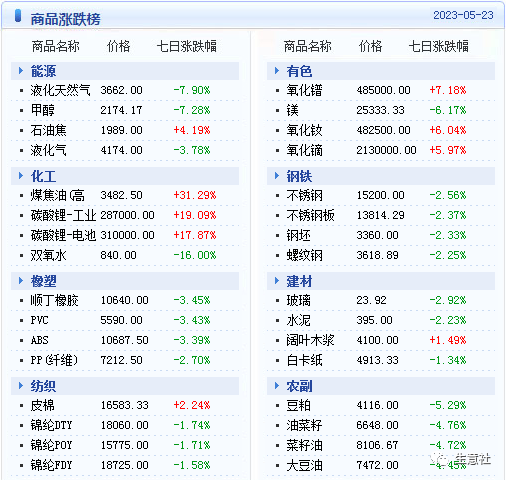Select the 煤焦油(高 commodity

point(57,195)
